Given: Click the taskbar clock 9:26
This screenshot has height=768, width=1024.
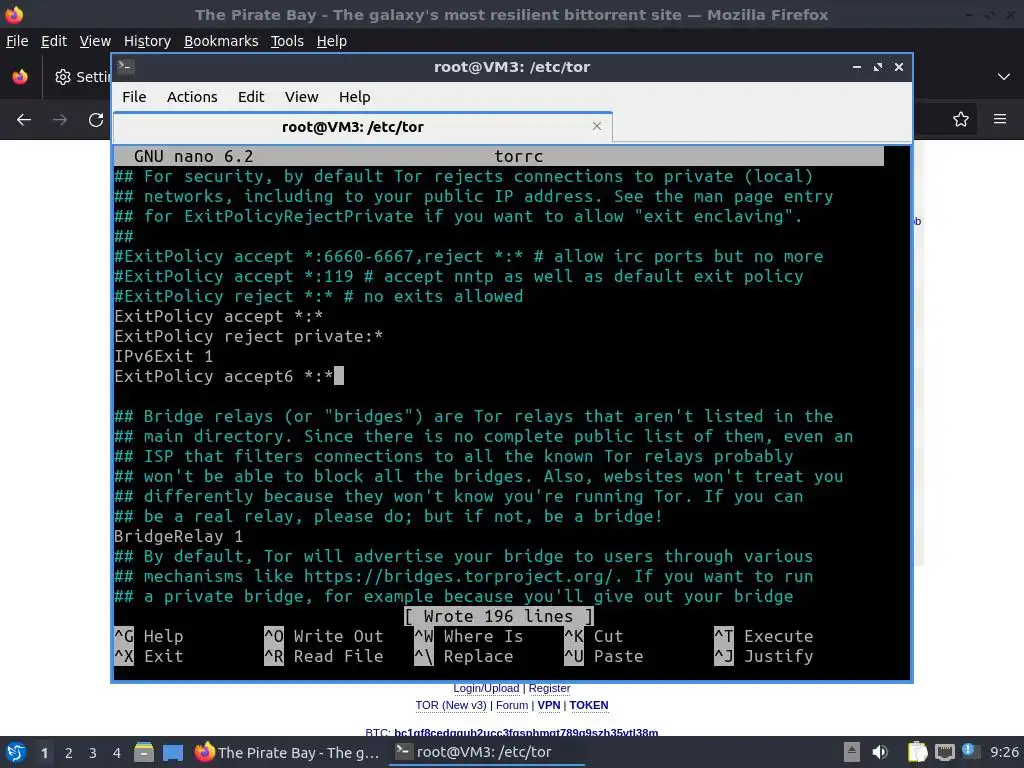Looking at the screenshot, I should tap(1004, 752).
